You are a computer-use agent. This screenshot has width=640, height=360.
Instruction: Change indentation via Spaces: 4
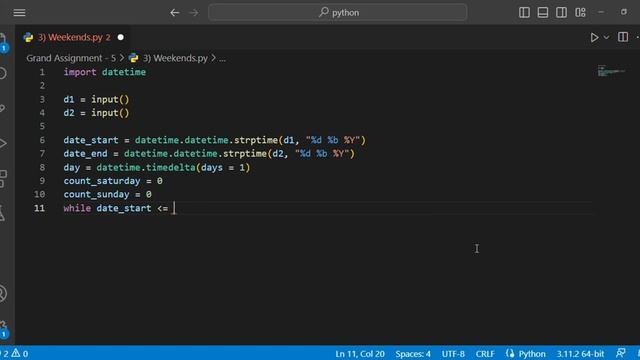413,354
